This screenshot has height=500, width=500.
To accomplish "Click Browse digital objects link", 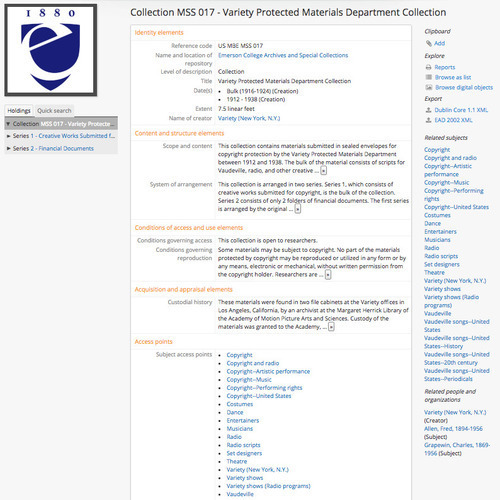I will click(x=464, y=87).
